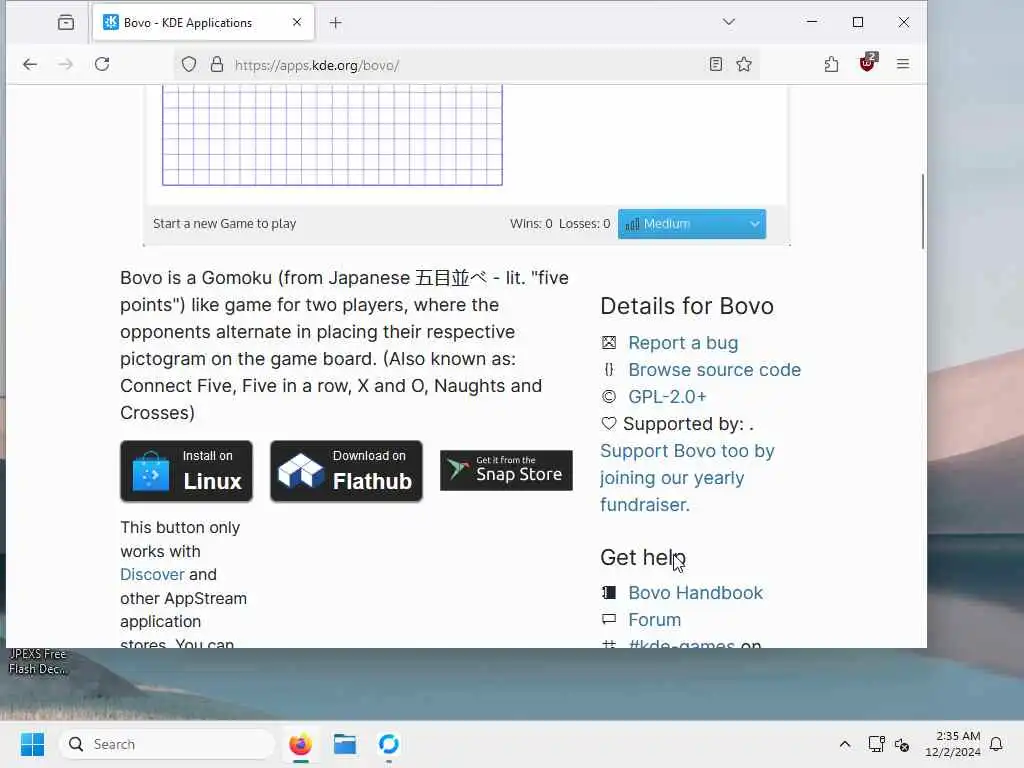Select the Bovo - KDE Applications tab
The image size is (1024, 768).
203,23
